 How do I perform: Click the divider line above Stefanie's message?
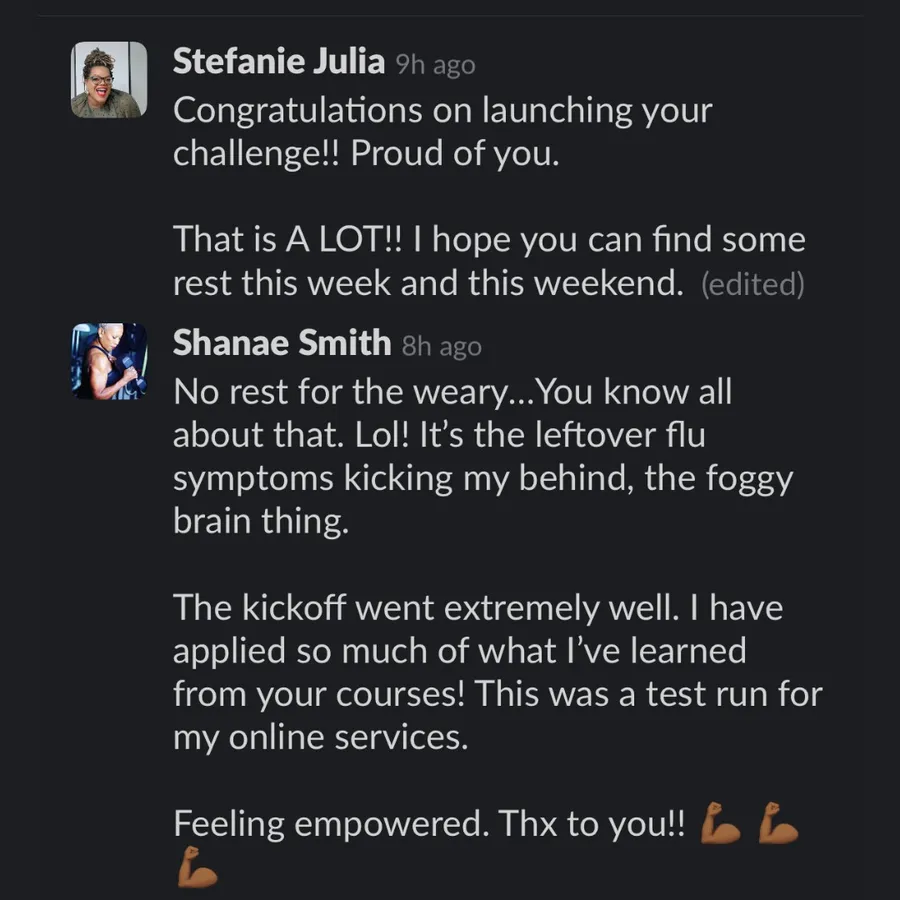(x=451, y=15)
